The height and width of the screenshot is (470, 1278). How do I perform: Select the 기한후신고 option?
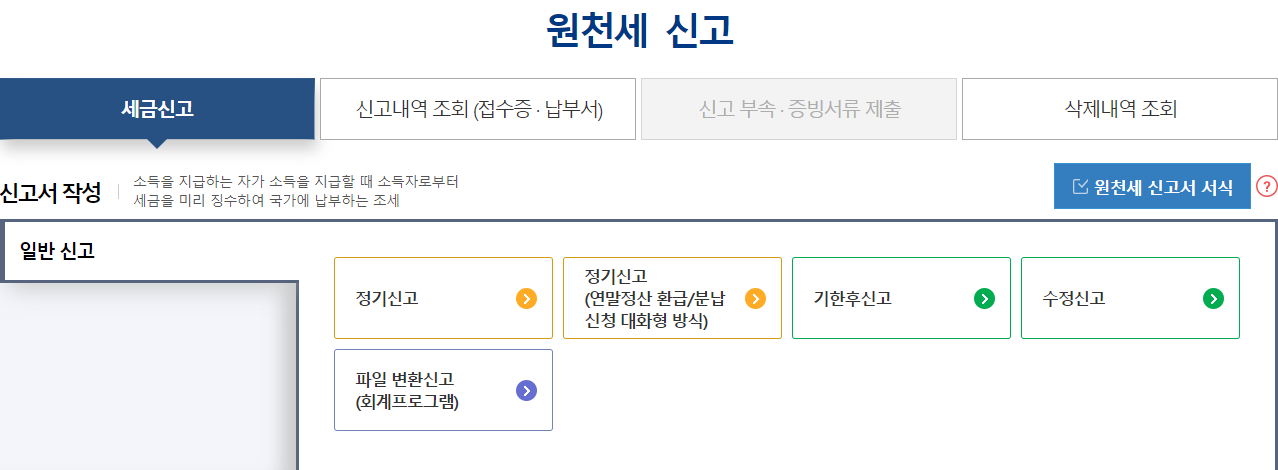pos(901,298)
